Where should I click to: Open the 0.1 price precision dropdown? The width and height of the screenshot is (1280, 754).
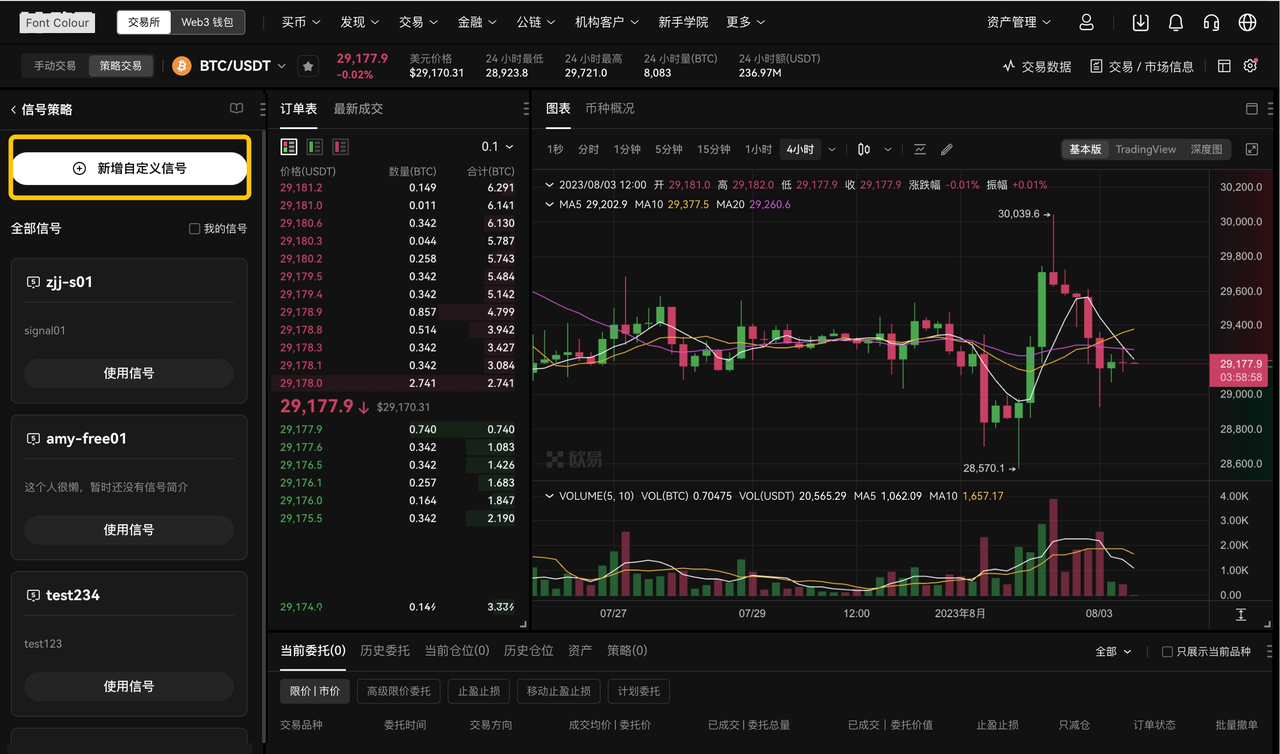coord(499,146)
